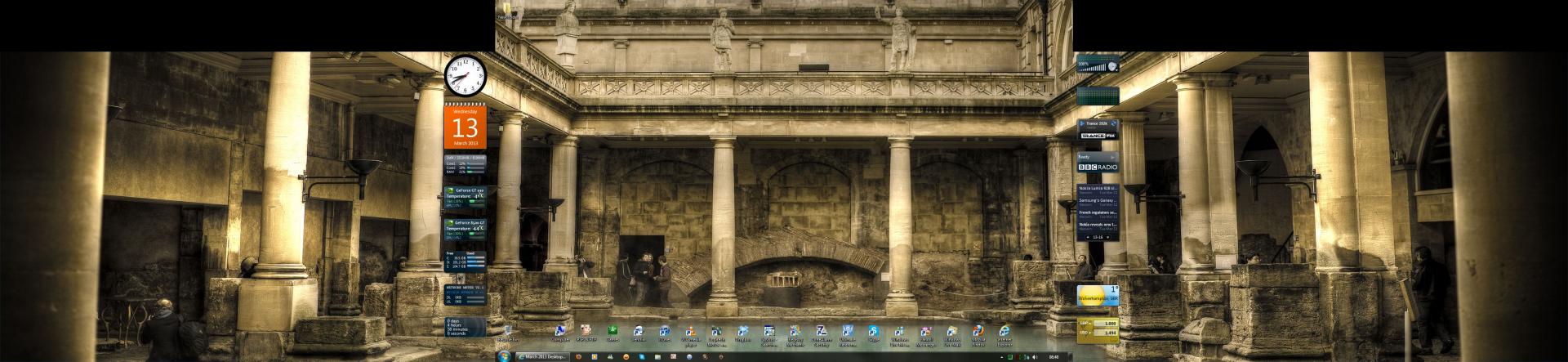Launch Mozilla Firefox desktop shortcut
Image resolution: width=1568 pixels, height=362 pixels.
pyautogui.click(x=978, y=331)
